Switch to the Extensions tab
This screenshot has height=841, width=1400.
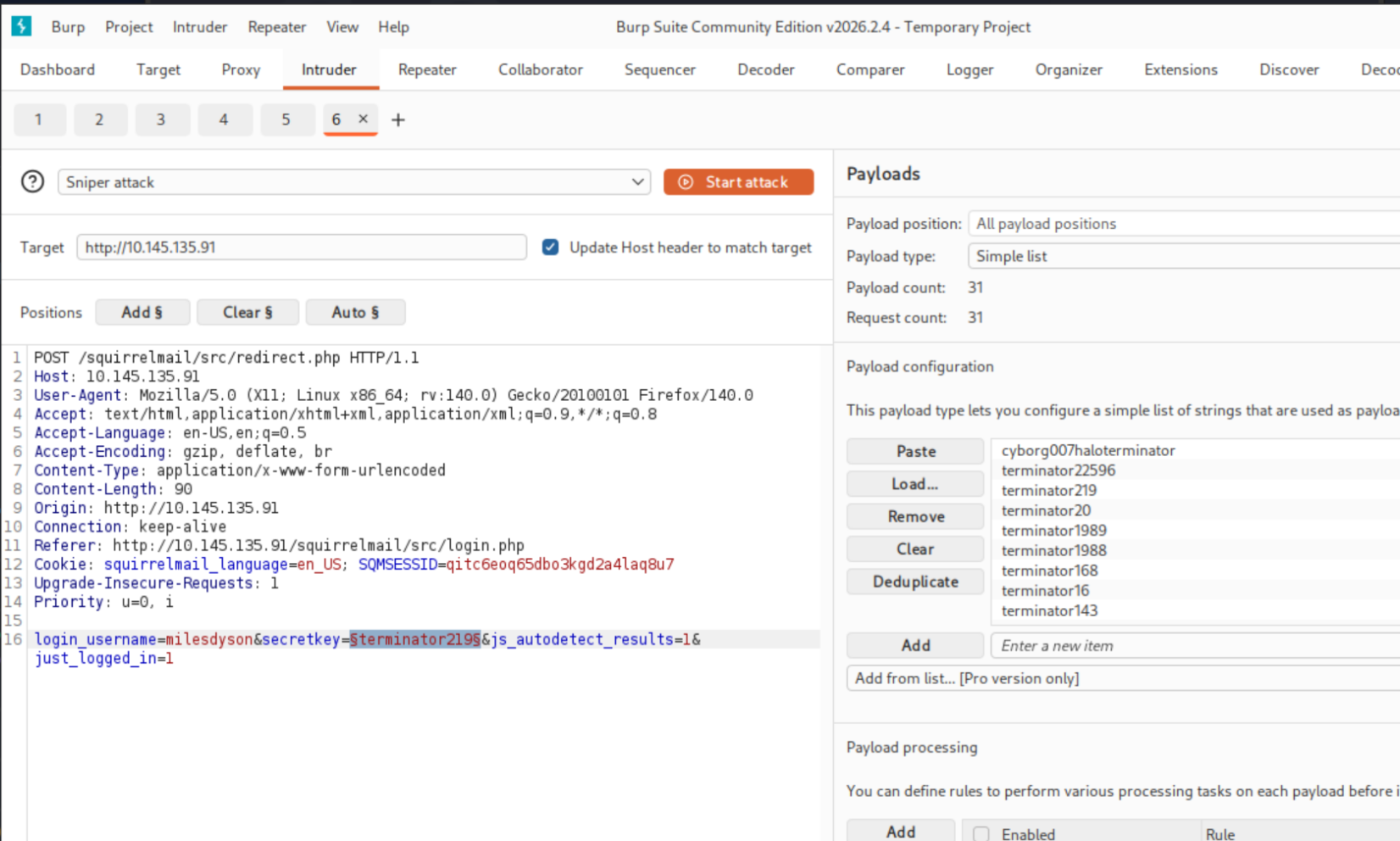[x=1181, y=70]
